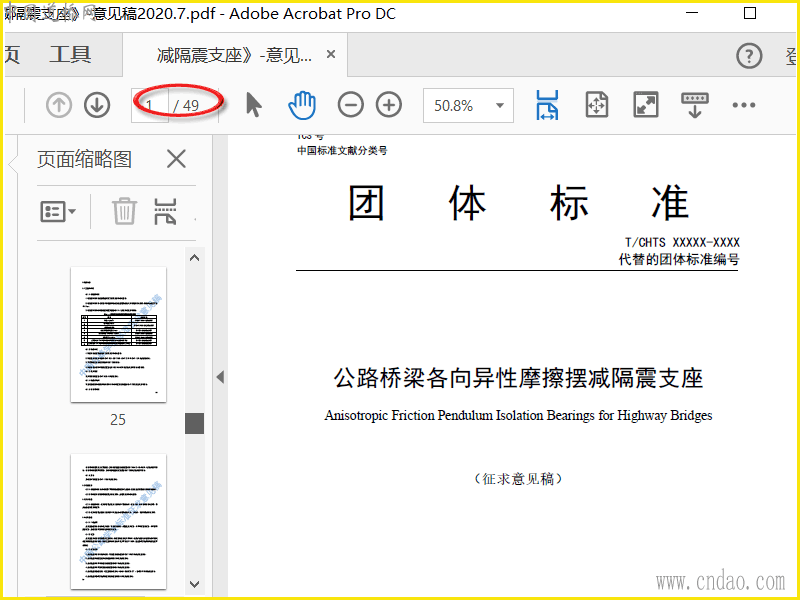
Task: Enter full screen view mode
Action: (646, 105)
